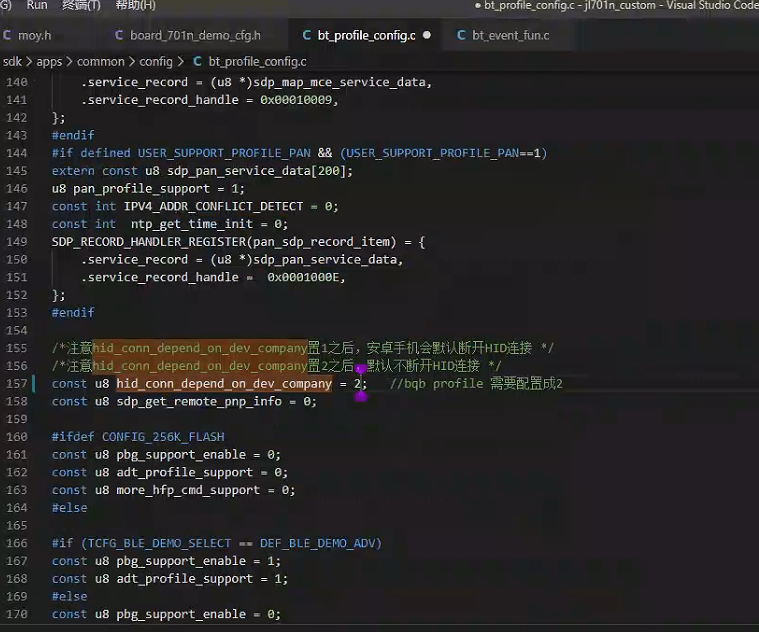Screen dimensions: 759x632
Task: Click line number 144 in gutter
Action: [x=16, y=153]
